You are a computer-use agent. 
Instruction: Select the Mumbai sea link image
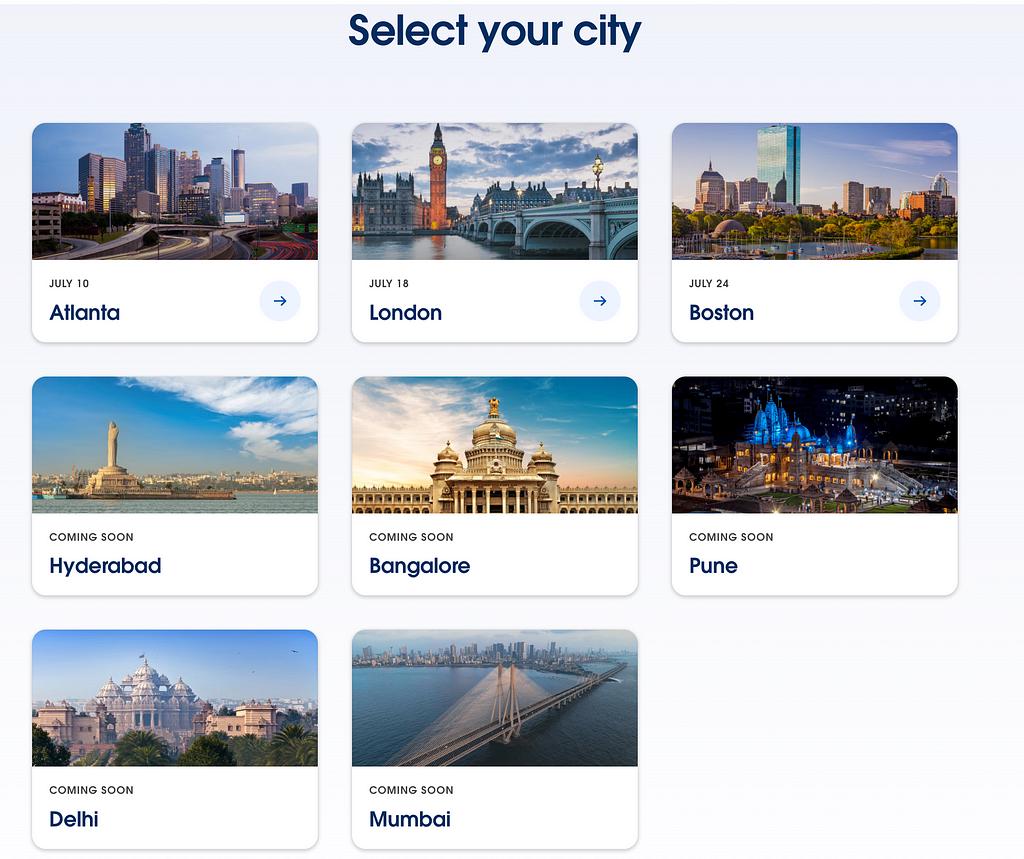[x=495, y=698]
